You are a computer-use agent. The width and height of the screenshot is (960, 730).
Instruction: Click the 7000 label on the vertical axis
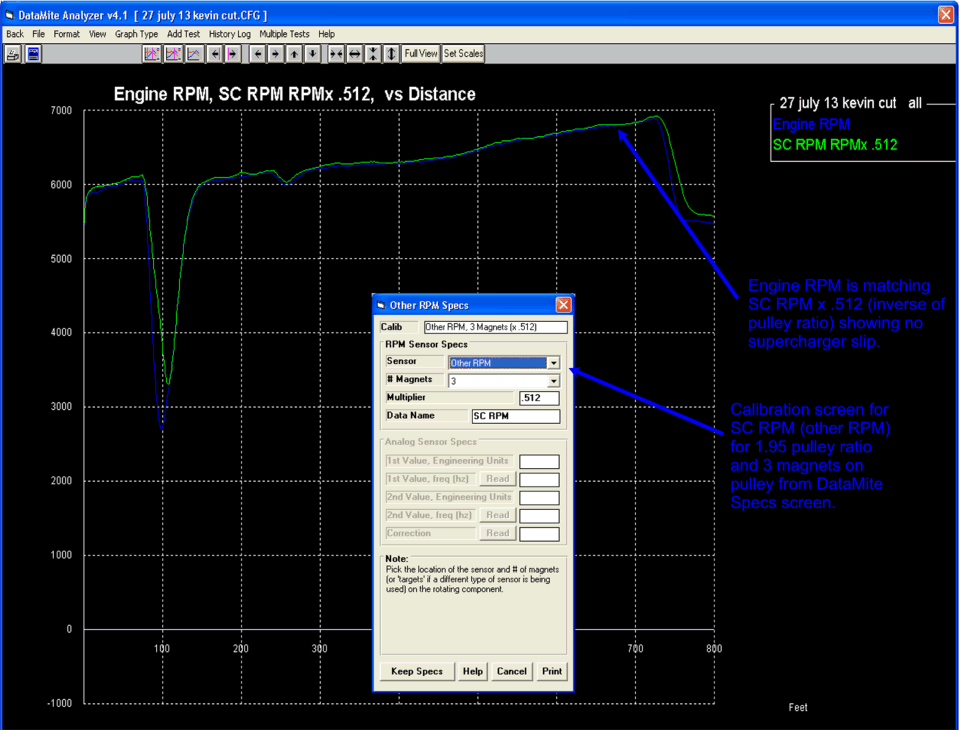(61, 111)
